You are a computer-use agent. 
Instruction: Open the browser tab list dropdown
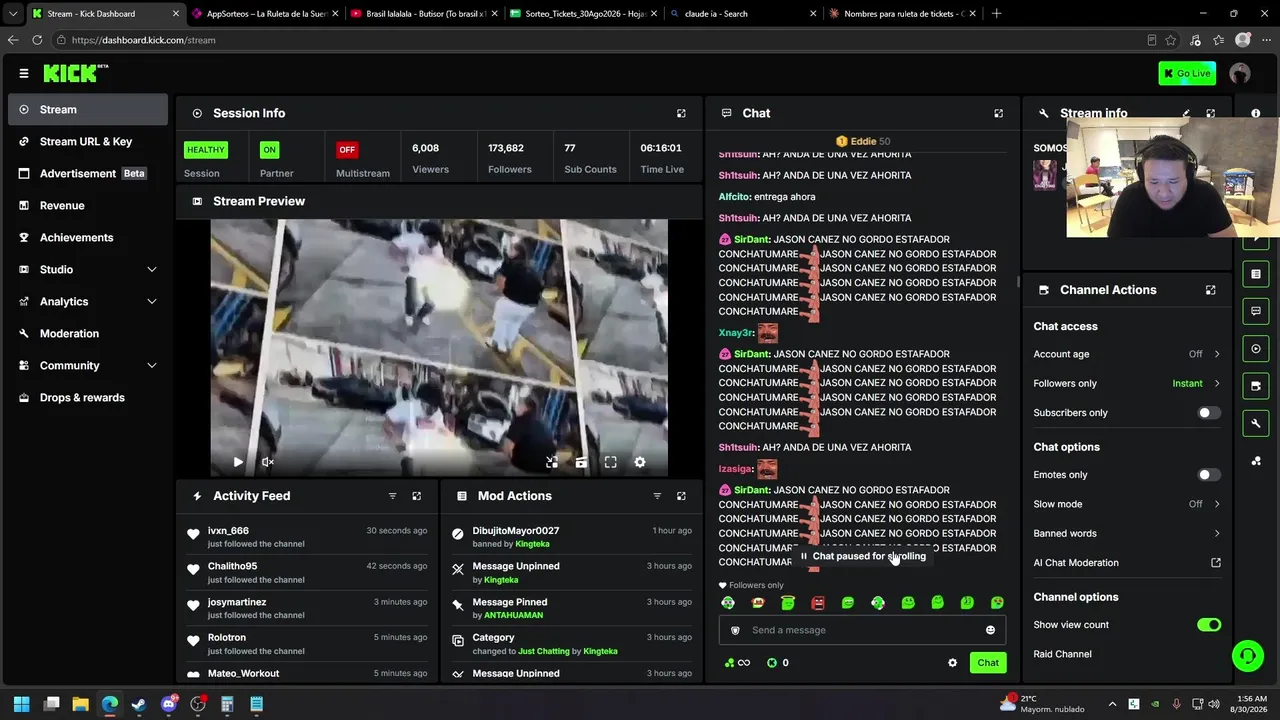pos(13,14)
